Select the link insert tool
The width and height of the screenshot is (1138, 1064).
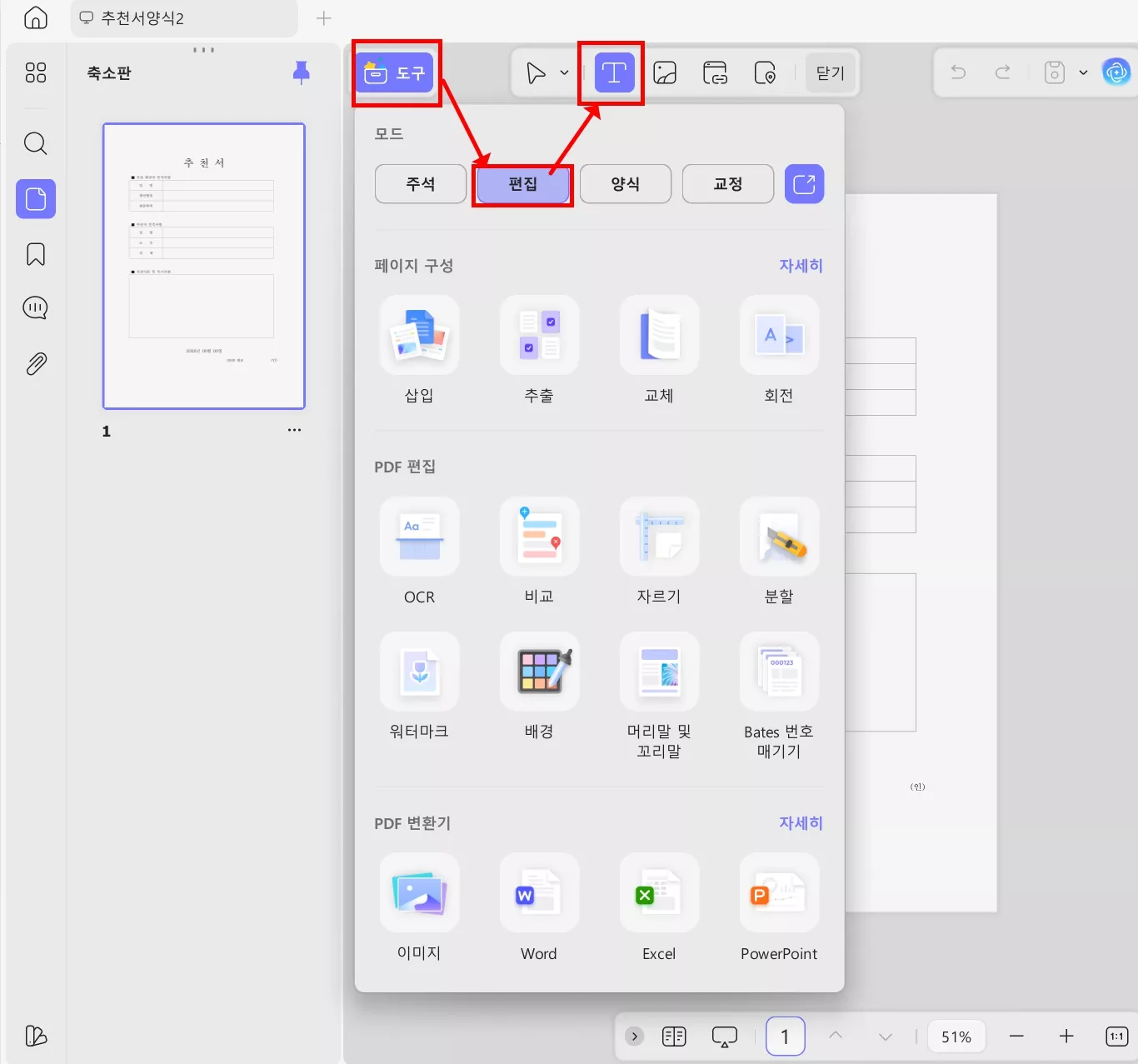[x=715, y=73]
